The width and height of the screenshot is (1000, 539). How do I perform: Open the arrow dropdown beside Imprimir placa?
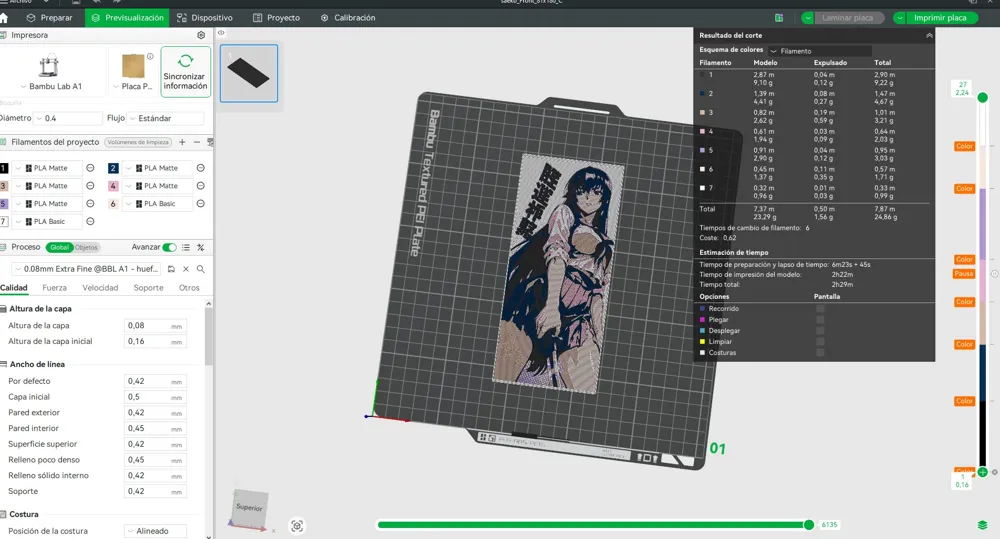coord(899,18)
